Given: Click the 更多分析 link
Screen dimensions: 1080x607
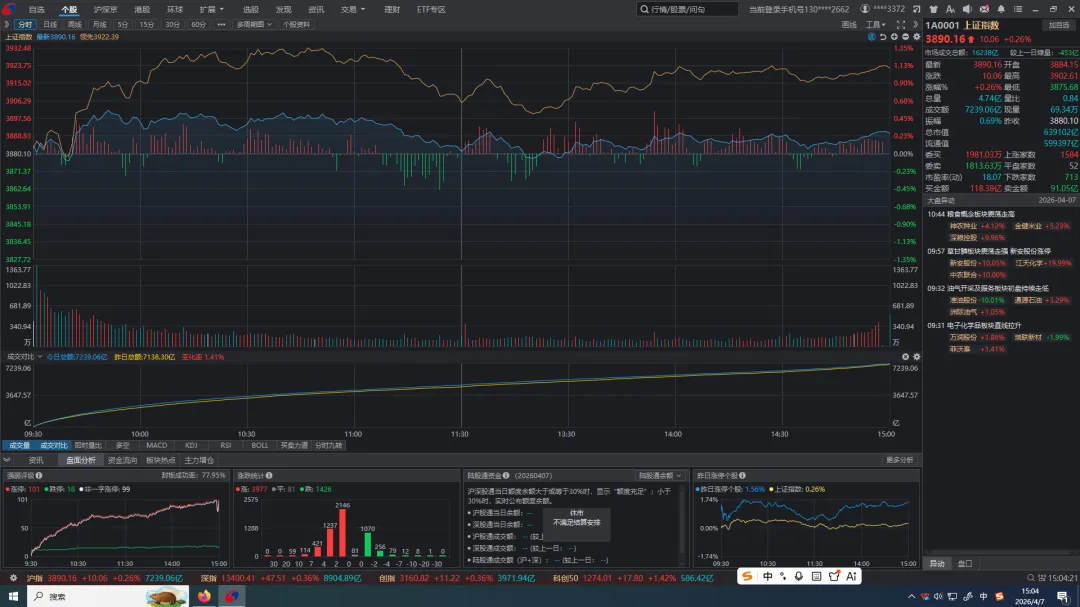Looking at the screenshot, I should 900,460.
